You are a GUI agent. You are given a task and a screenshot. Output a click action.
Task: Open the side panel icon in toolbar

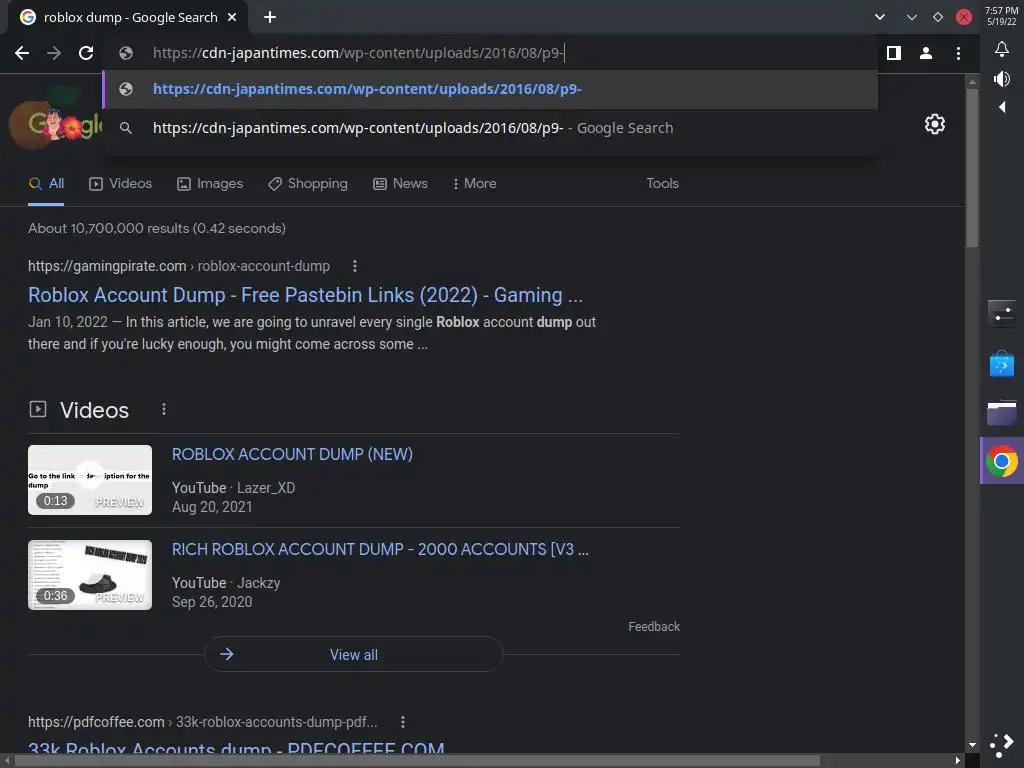tap(894, 53)
